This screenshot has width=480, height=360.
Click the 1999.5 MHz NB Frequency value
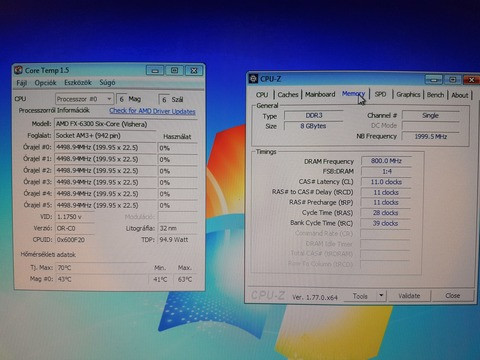pyautogui.click(x=431, y=136)
